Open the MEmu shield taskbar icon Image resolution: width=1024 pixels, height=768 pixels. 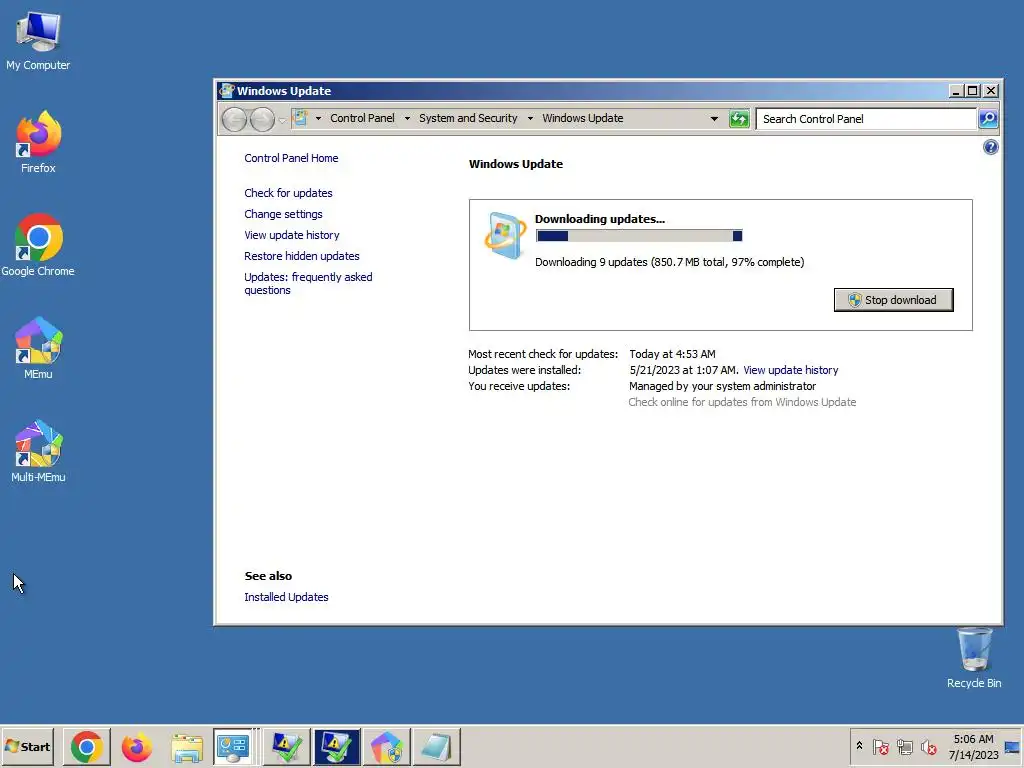[387, 747]
